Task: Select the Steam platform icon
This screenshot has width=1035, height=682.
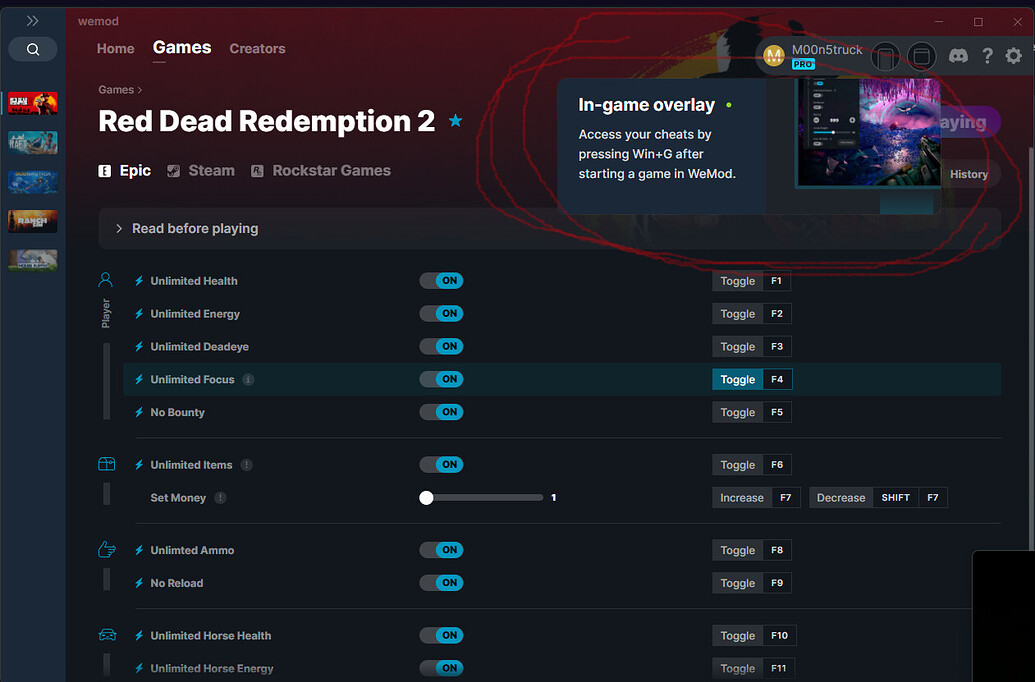Action: (x=174, y=170)
